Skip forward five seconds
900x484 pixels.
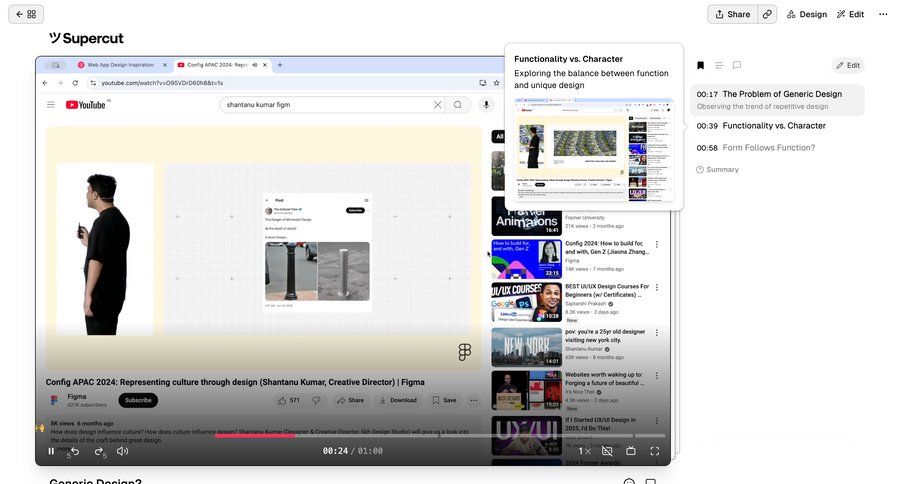[x=100, y=452]
